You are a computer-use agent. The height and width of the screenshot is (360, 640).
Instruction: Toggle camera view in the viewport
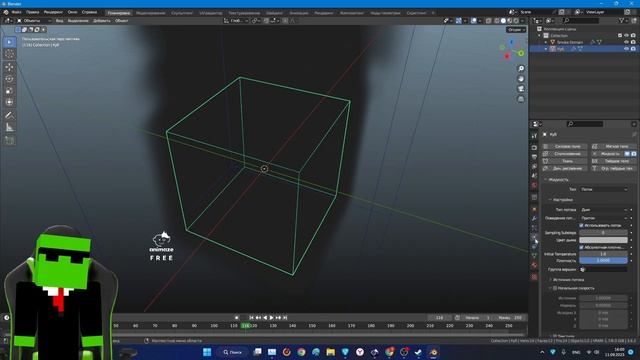(521, 89)
